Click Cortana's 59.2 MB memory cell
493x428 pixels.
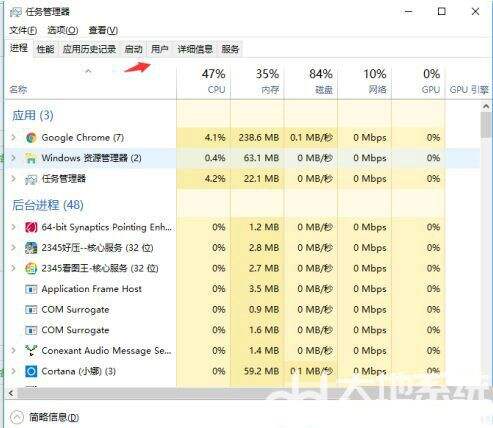pyautogui.click(x=257, y=371)
